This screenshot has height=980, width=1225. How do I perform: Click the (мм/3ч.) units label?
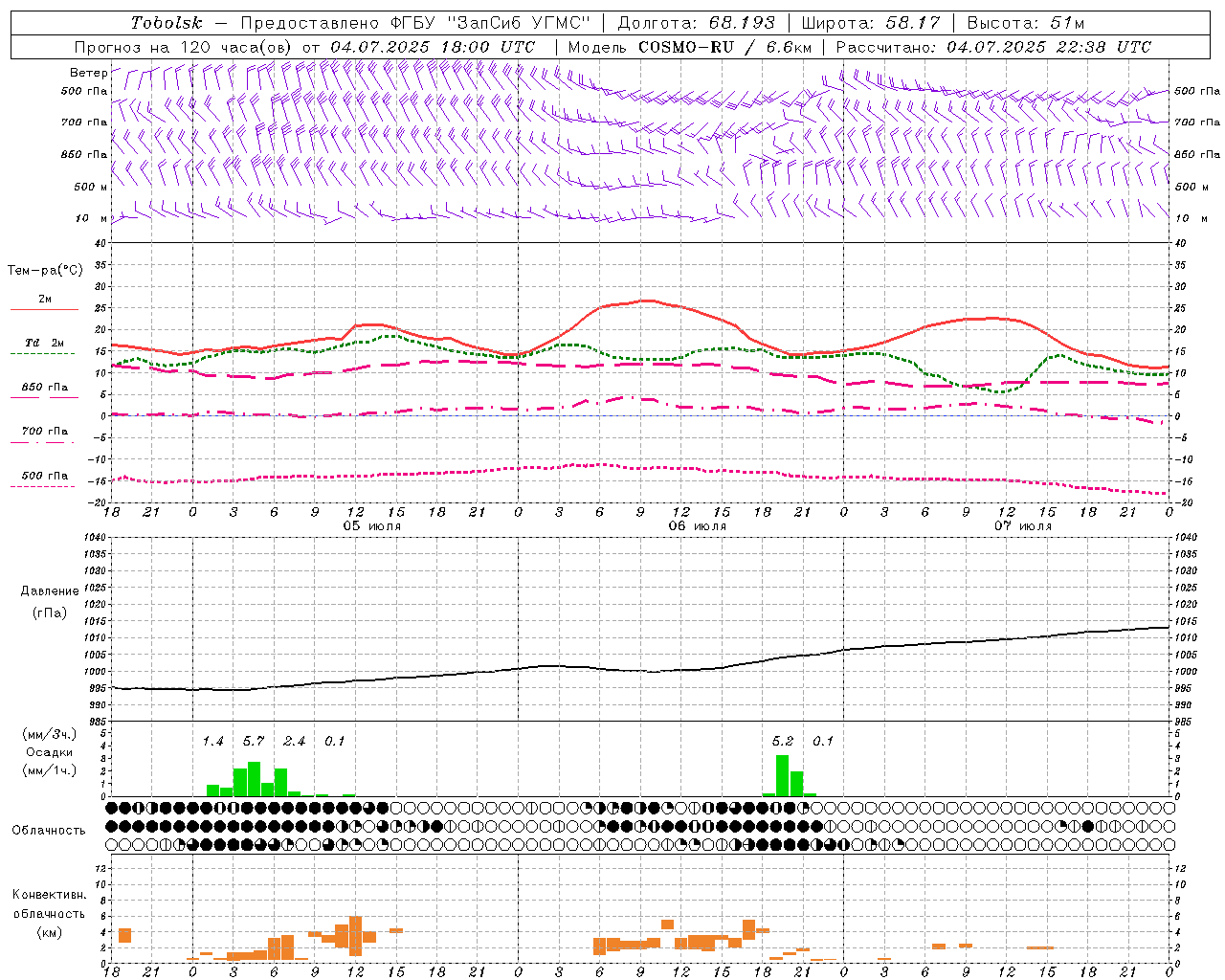click(49, 734)
